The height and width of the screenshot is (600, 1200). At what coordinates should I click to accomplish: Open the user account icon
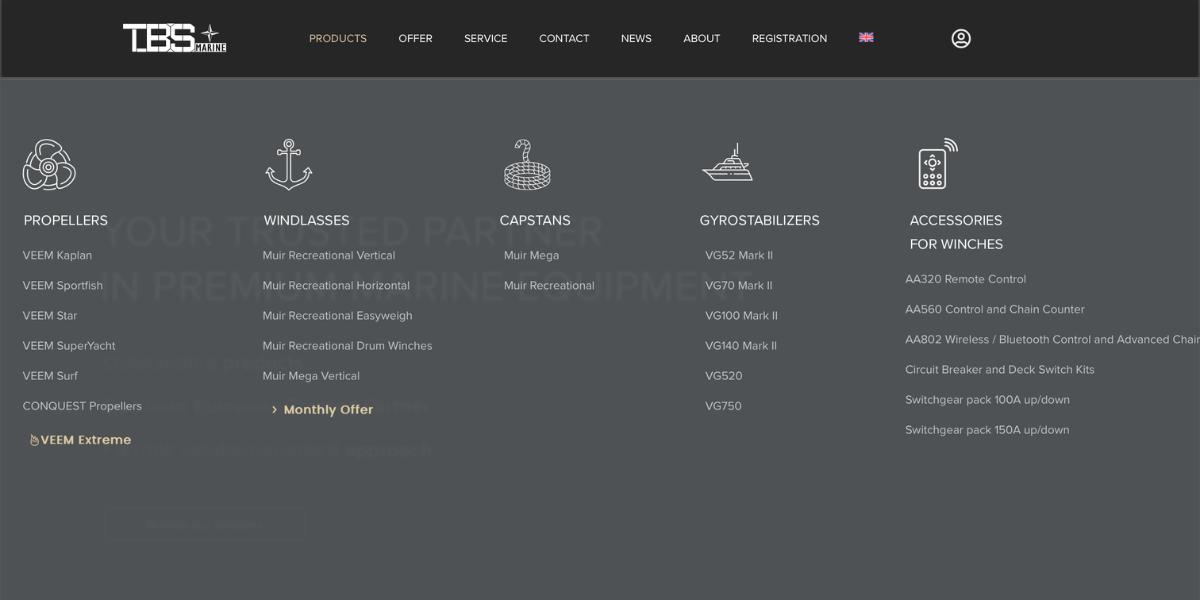[961, 38]
